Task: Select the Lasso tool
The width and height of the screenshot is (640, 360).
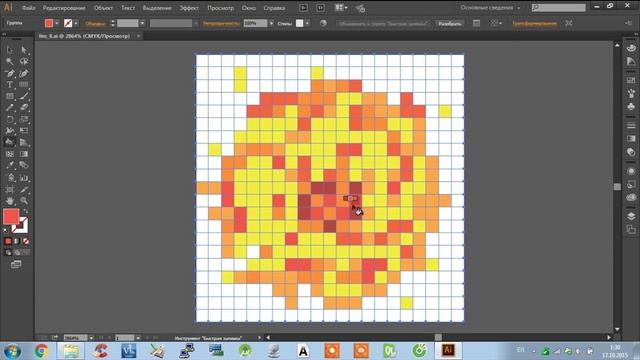Action: 24,62
